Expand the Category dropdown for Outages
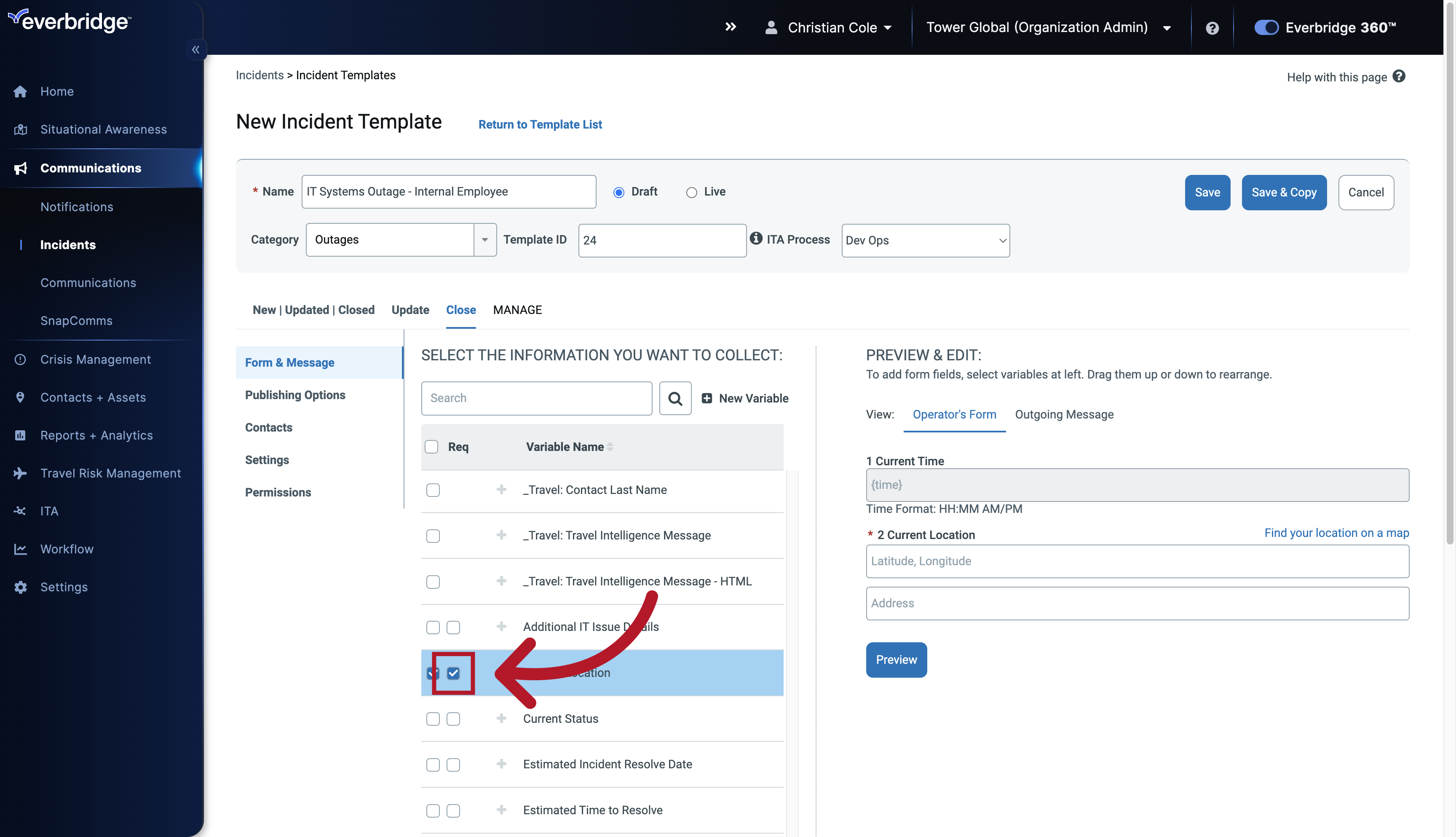1456x837 pixels. (484, 239)
